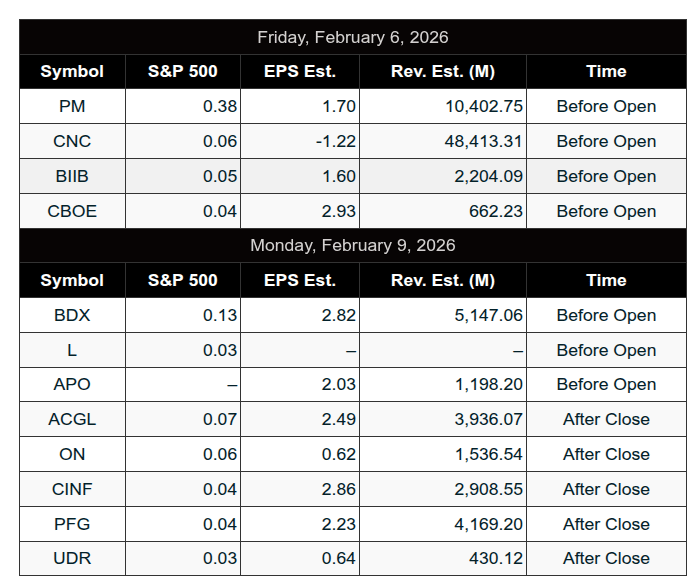Click the ACGL ticker symbol
The height and width of the screenshot is (576, 698).
point(72,420)
